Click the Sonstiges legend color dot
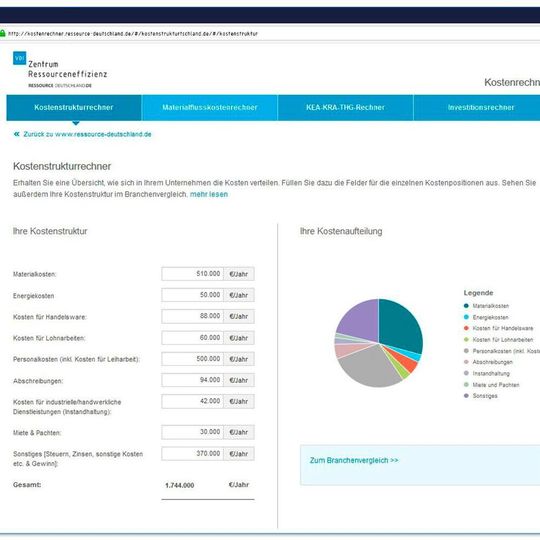Viewport: 540px width, 540px height. coord(466,395)
